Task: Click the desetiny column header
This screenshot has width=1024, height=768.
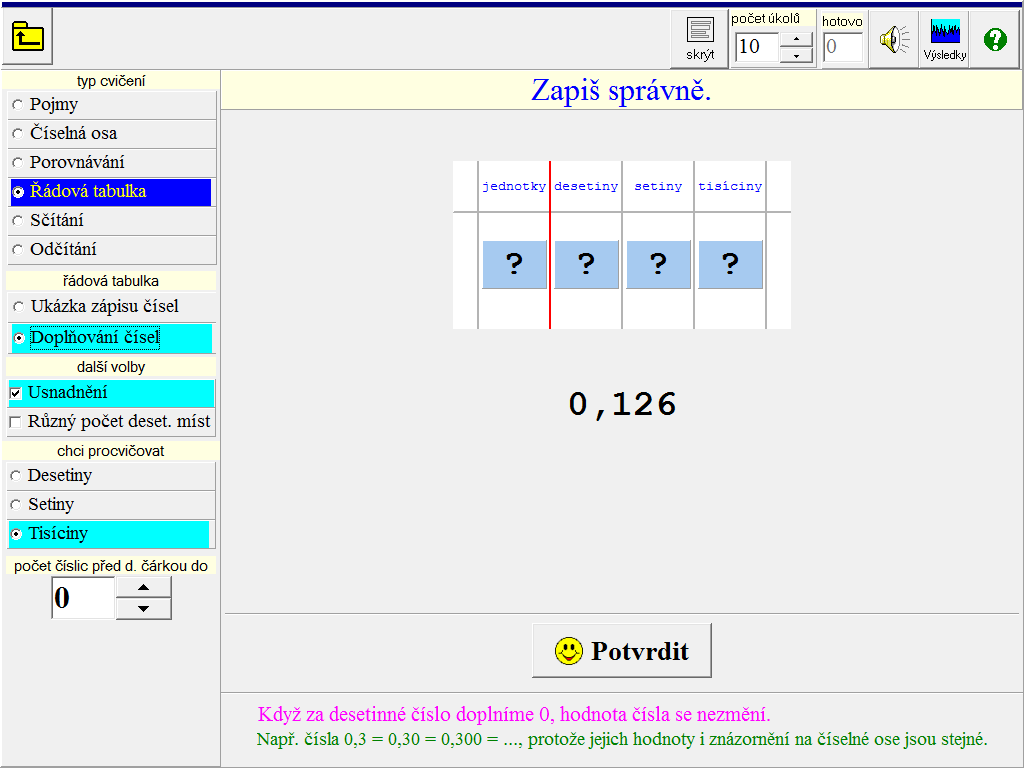Action: coord(586,187)
